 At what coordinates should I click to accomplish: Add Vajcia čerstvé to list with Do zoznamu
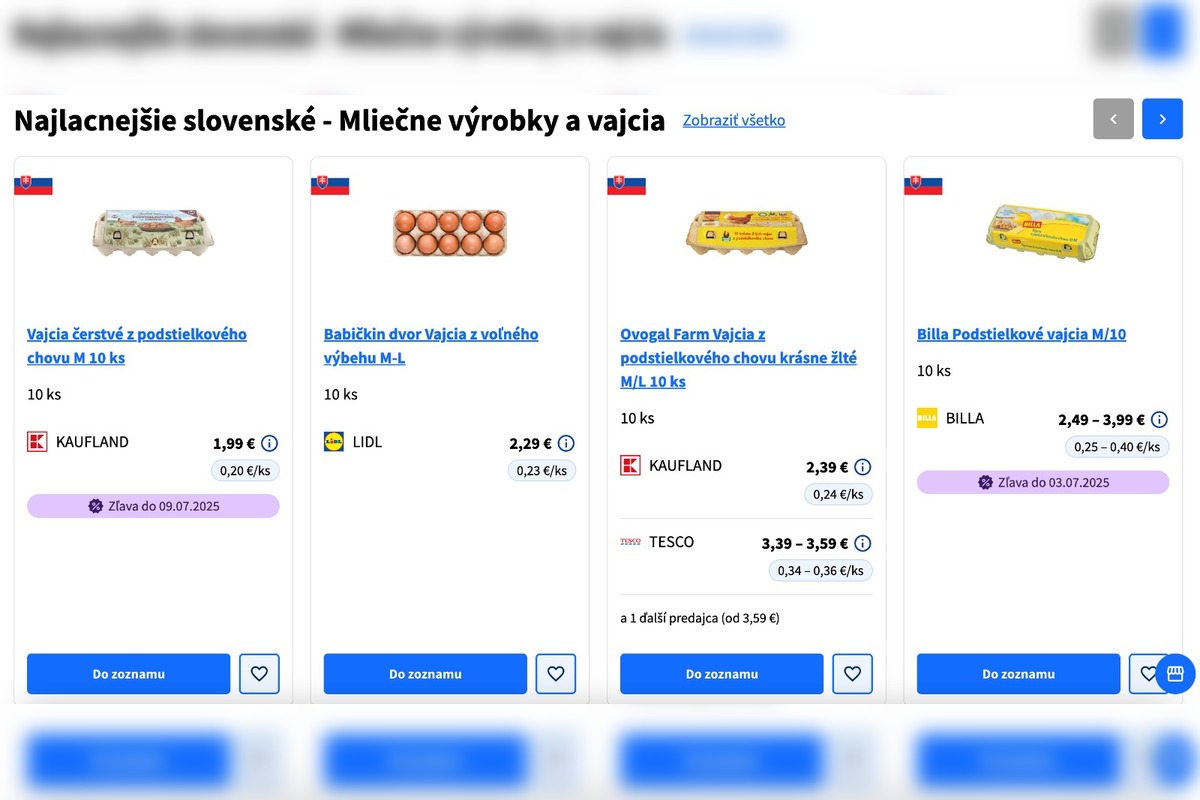pos(129,674)
